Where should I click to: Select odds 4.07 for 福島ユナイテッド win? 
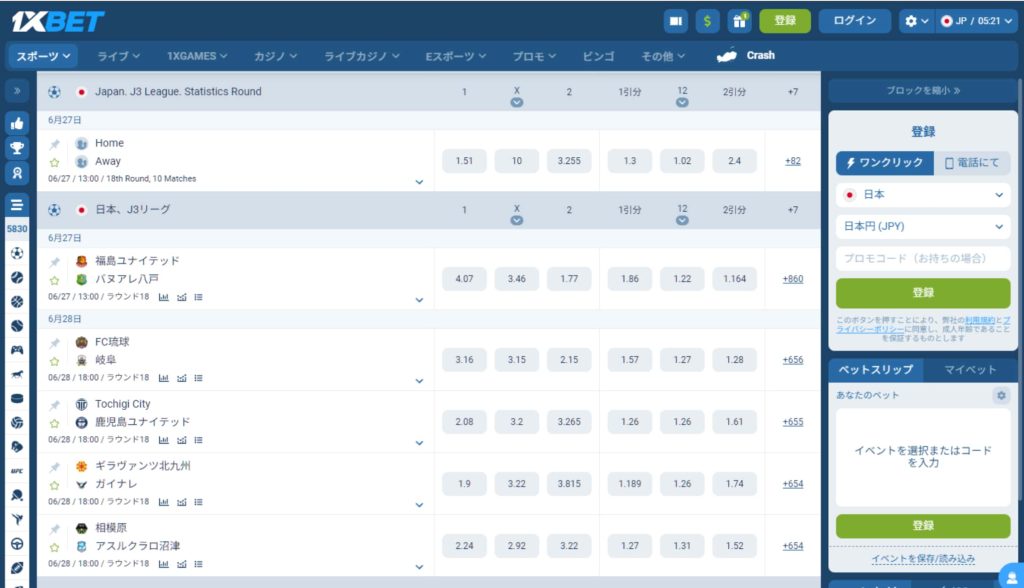[x=464, y=279]
